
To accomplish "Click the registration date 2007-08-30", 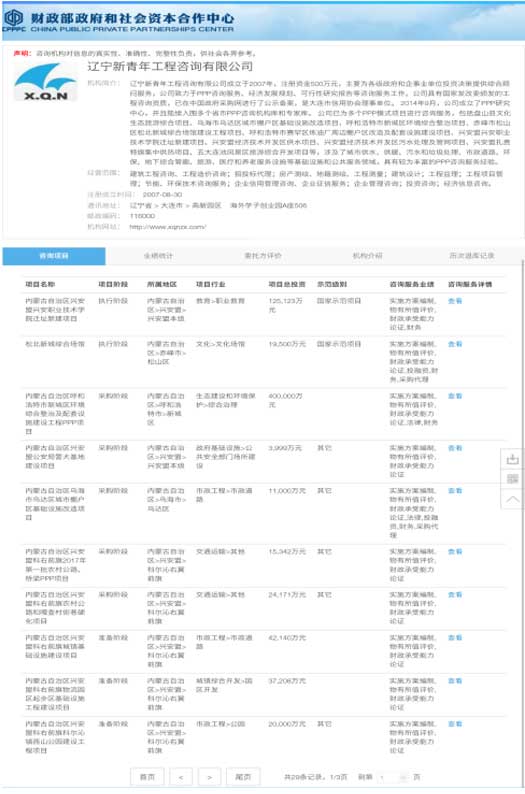I will tap(162, 194).
